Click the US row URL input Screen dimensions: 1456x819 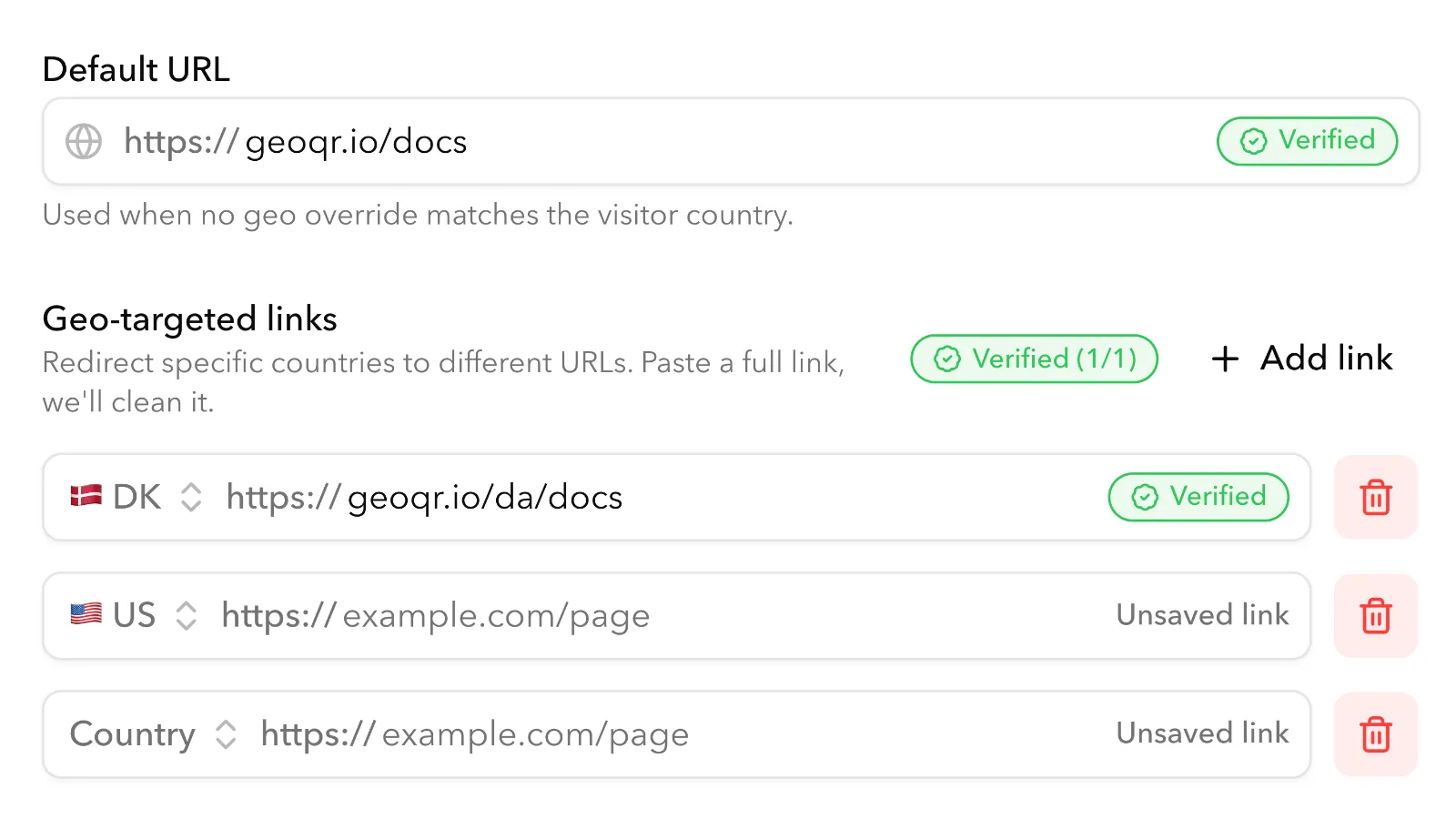(x=637, y=616)
